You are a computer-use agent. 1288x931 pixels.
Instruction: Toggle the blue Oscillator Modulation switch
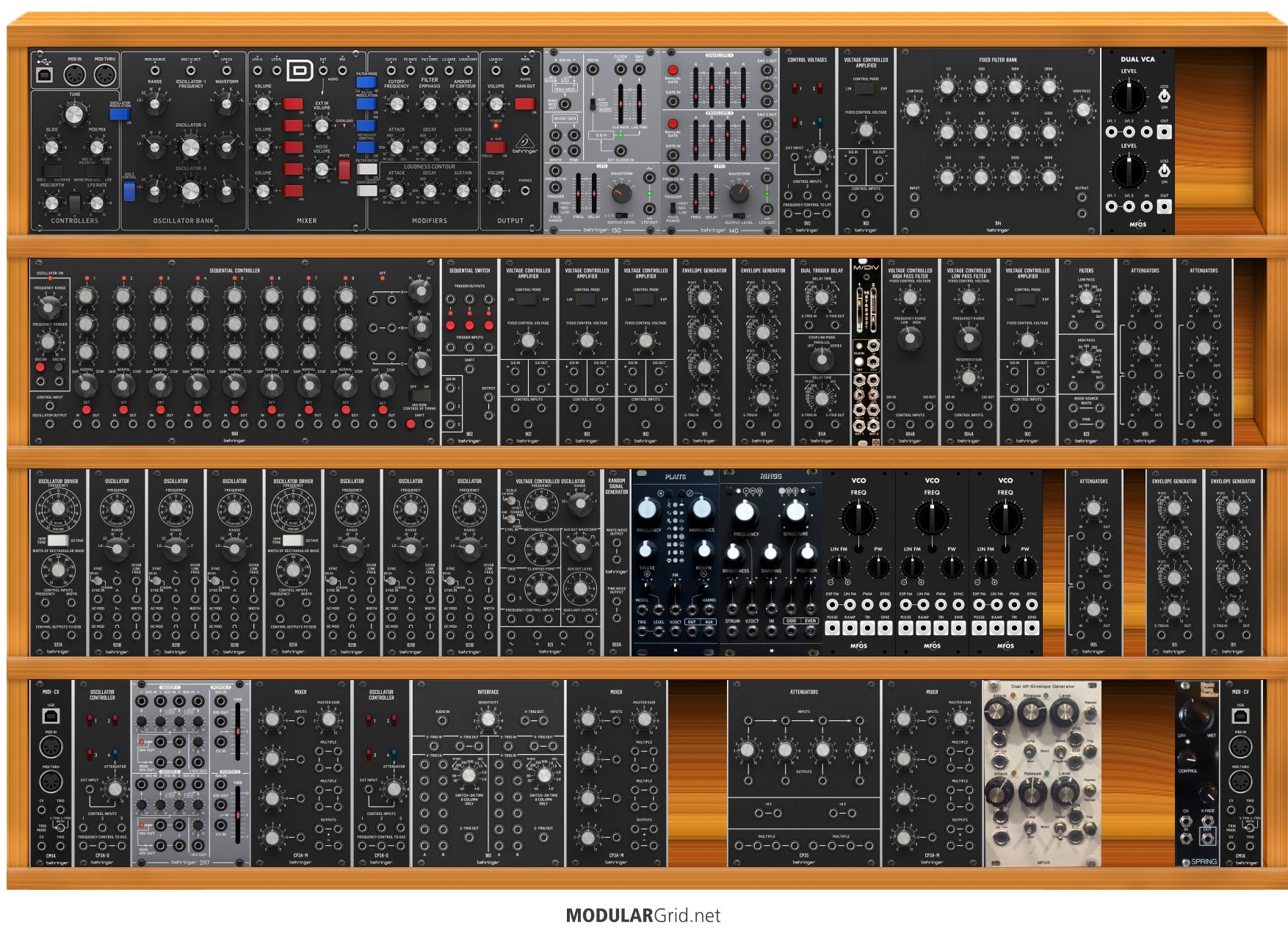click(119, 113)
